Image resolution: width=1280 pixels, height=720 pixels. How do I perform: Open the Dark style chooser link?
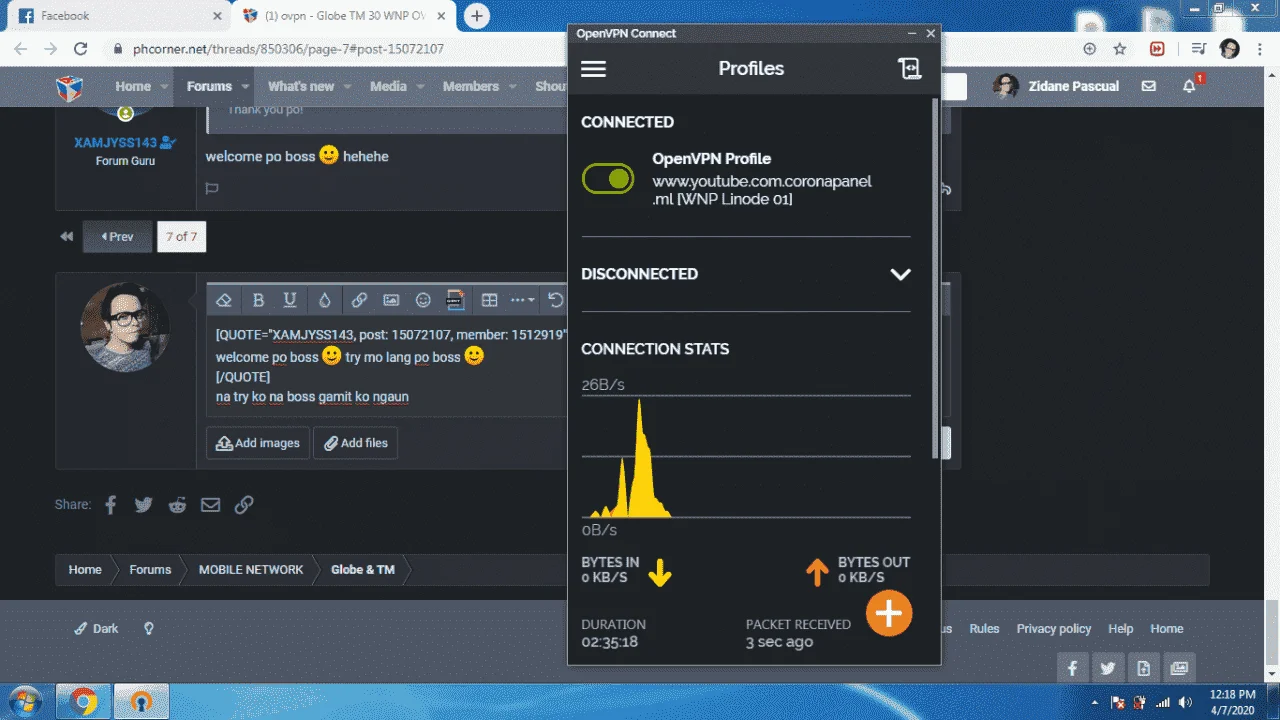(x=97, y=629)
